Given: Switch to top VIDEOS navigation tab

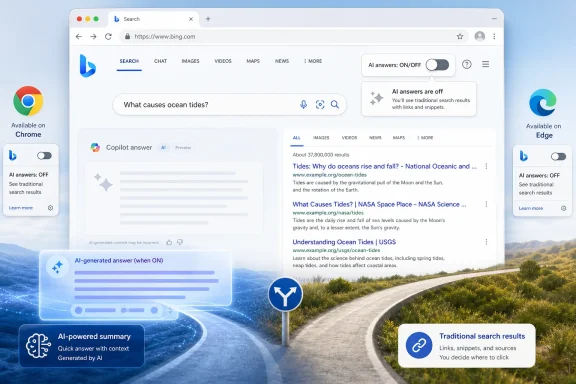Looking at the screenshot, I should (223, 61).
